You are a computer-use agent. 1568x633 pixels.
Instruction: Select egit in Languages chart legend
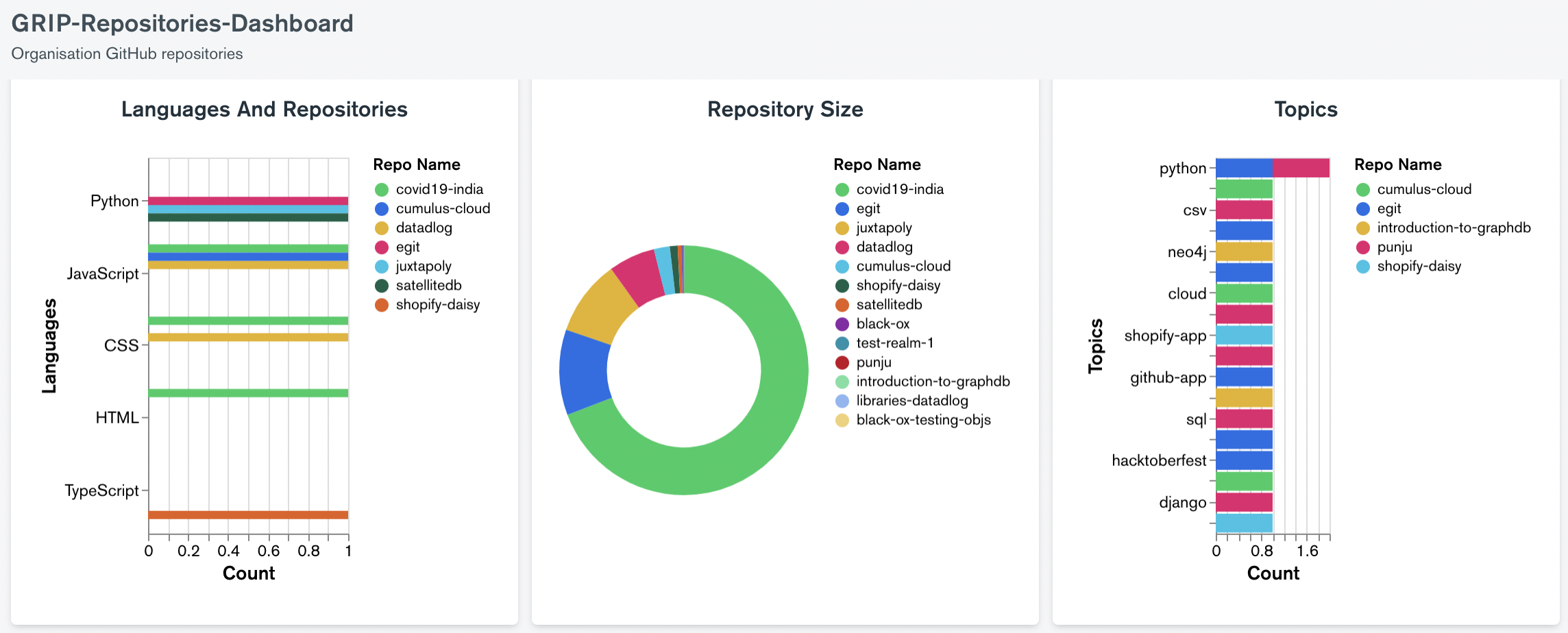point(408,247)
